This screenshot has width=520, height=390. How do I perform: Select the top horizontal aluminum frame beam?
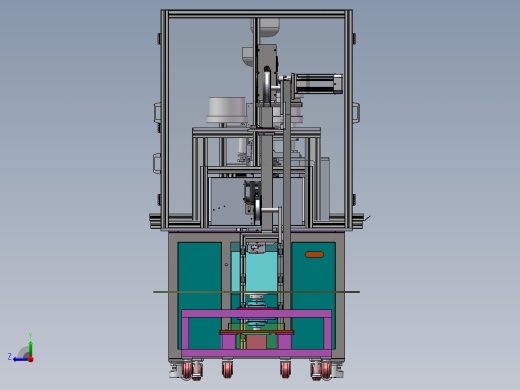pos(256,14)
